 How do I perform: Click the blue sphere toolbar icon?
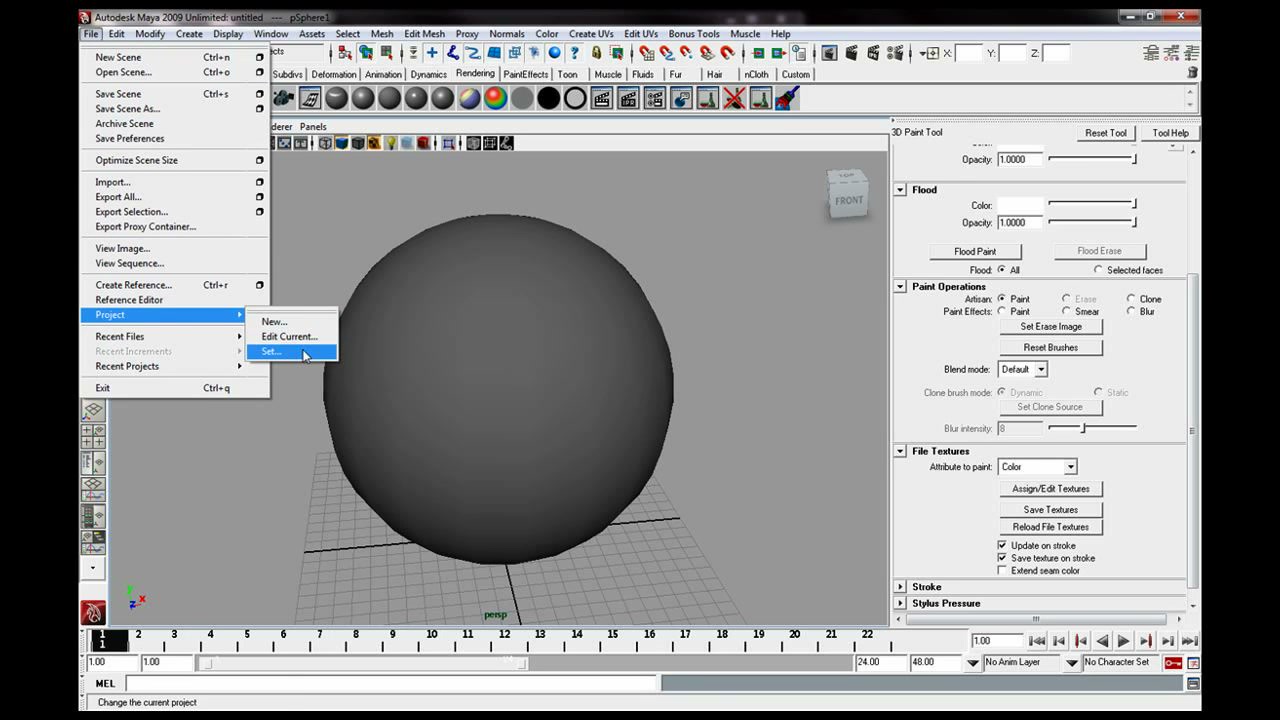[554, 53]
